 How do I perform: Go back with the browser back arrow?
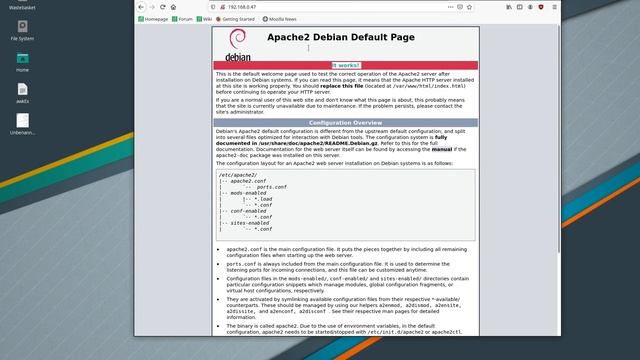141,7
